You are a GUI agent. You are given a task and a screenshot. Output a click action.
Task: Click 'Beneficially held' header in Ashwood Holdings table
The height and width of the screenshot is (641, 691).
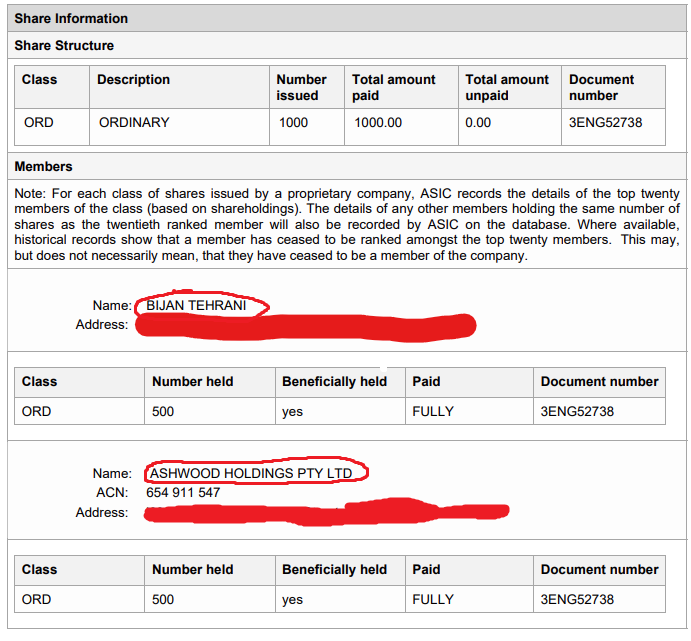click(334, 570)
